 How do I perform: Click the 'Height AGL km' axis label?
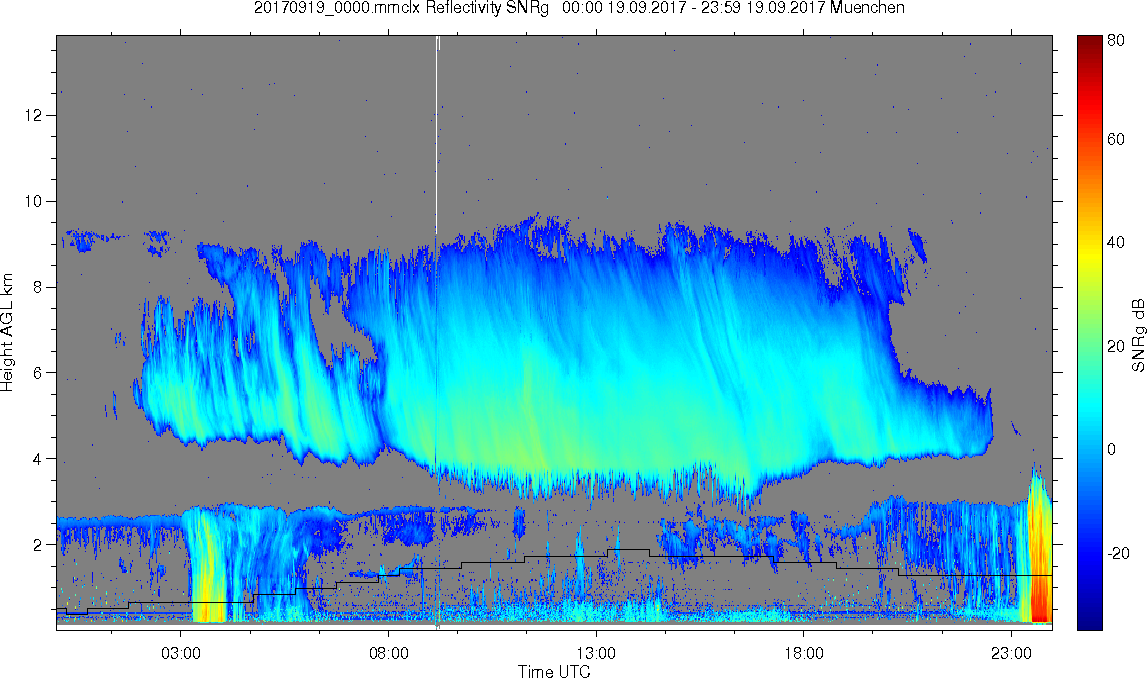[x=7, y=332]
